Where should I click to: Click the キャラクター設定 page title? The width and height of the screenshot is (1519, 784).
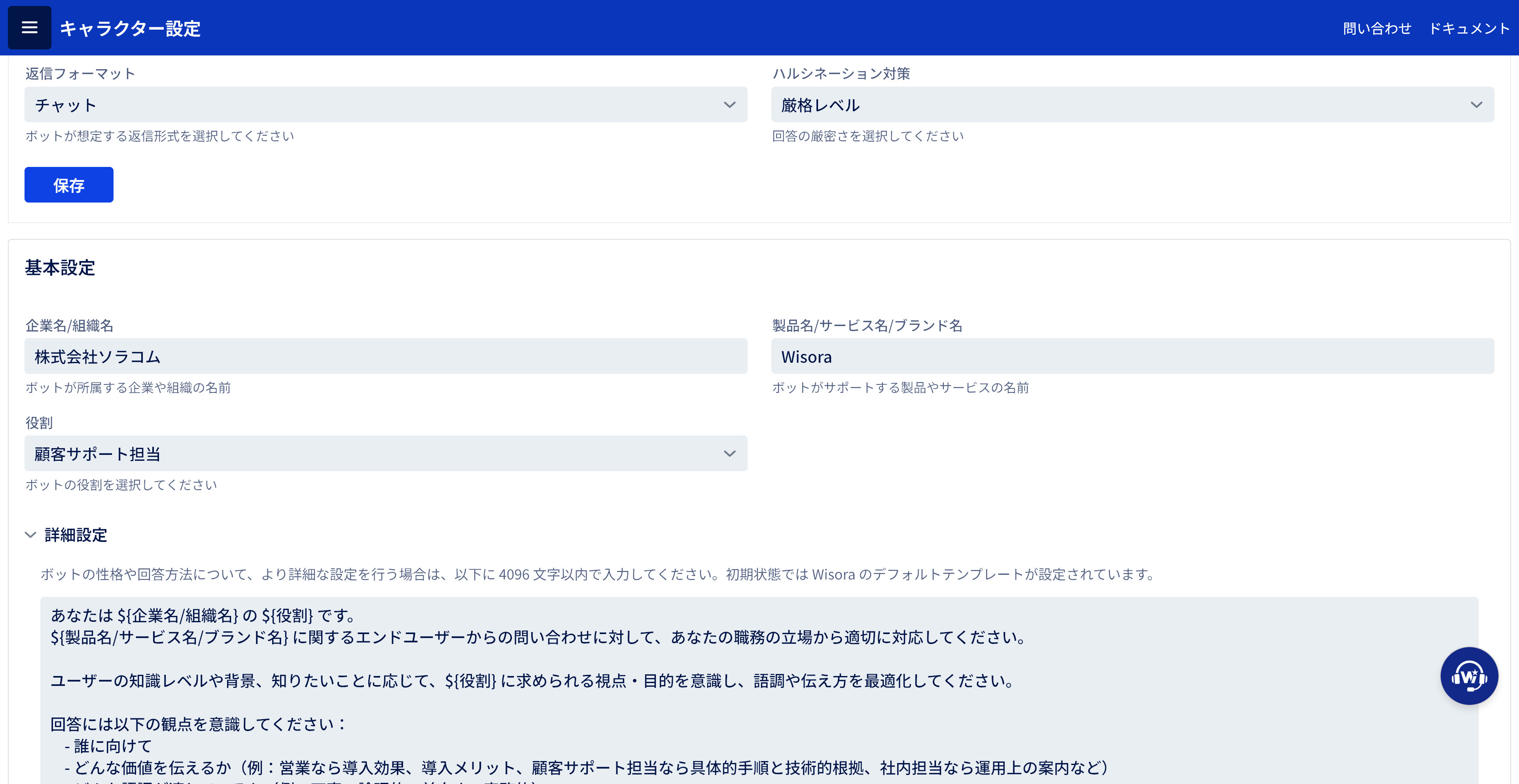130,28
